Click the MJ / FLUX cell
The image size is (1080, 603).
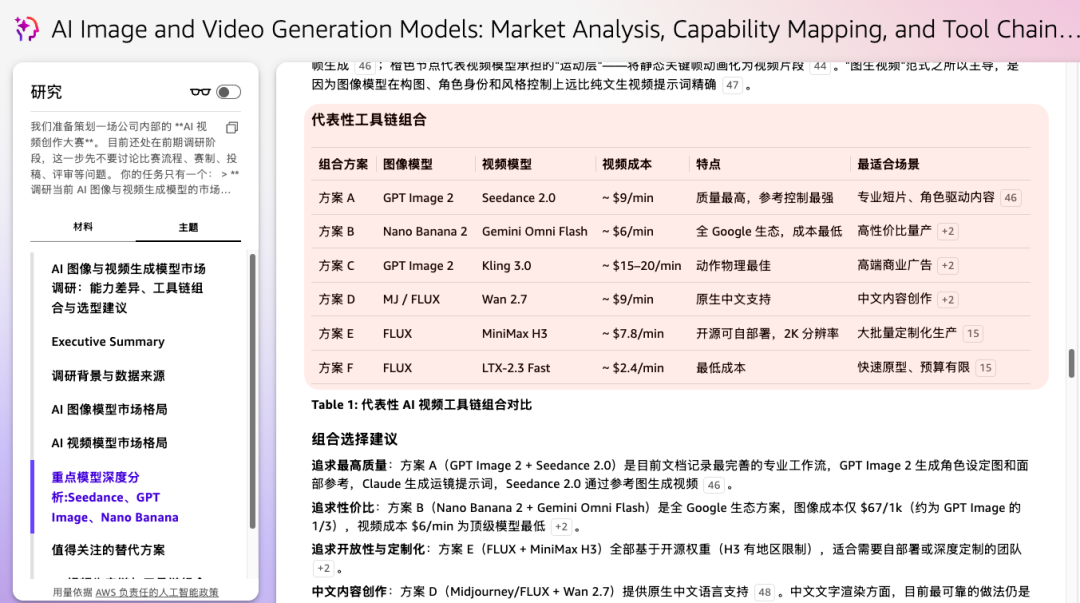click(411, 300)
